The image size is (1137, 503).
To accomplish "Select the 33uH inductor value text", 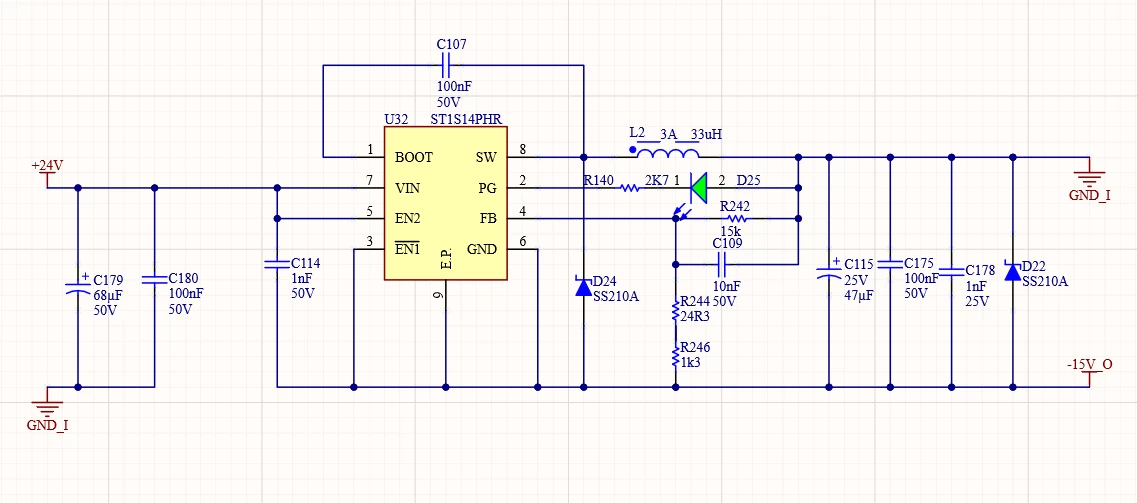I will (x=707, y=134).
